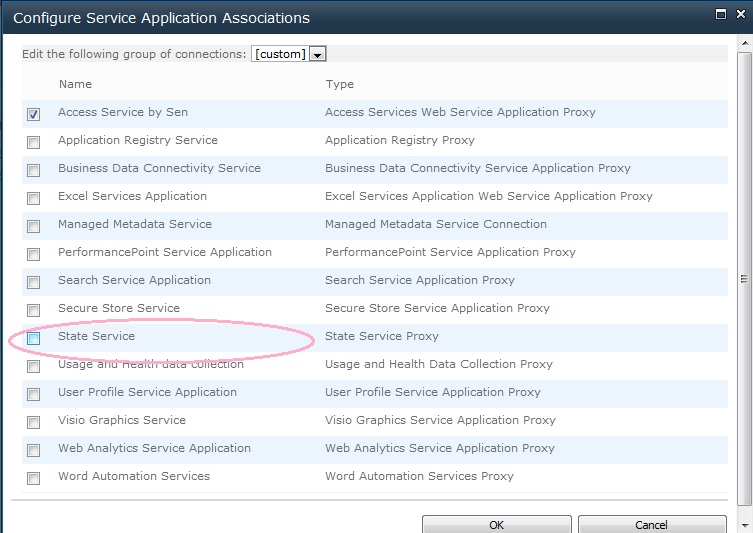Tick the Secure Store Service checkbox
The image size is (753, 533).
coord(34,310)
